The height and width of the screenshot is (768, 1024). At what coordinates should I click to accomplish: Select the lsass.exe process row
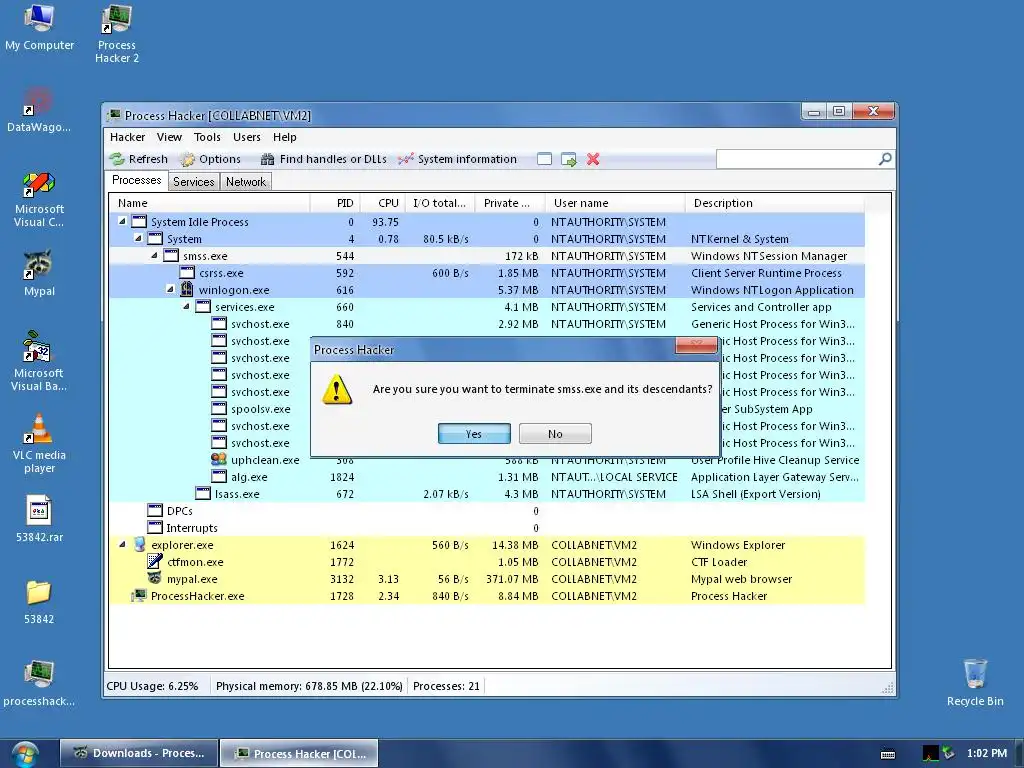[487, 494]
